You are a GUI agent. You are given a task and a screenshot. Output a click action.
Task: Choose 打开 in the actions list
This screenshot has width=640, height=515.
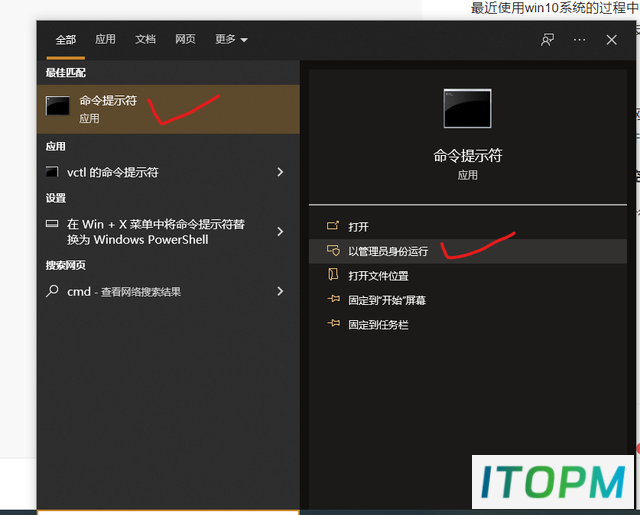[468, 226]
